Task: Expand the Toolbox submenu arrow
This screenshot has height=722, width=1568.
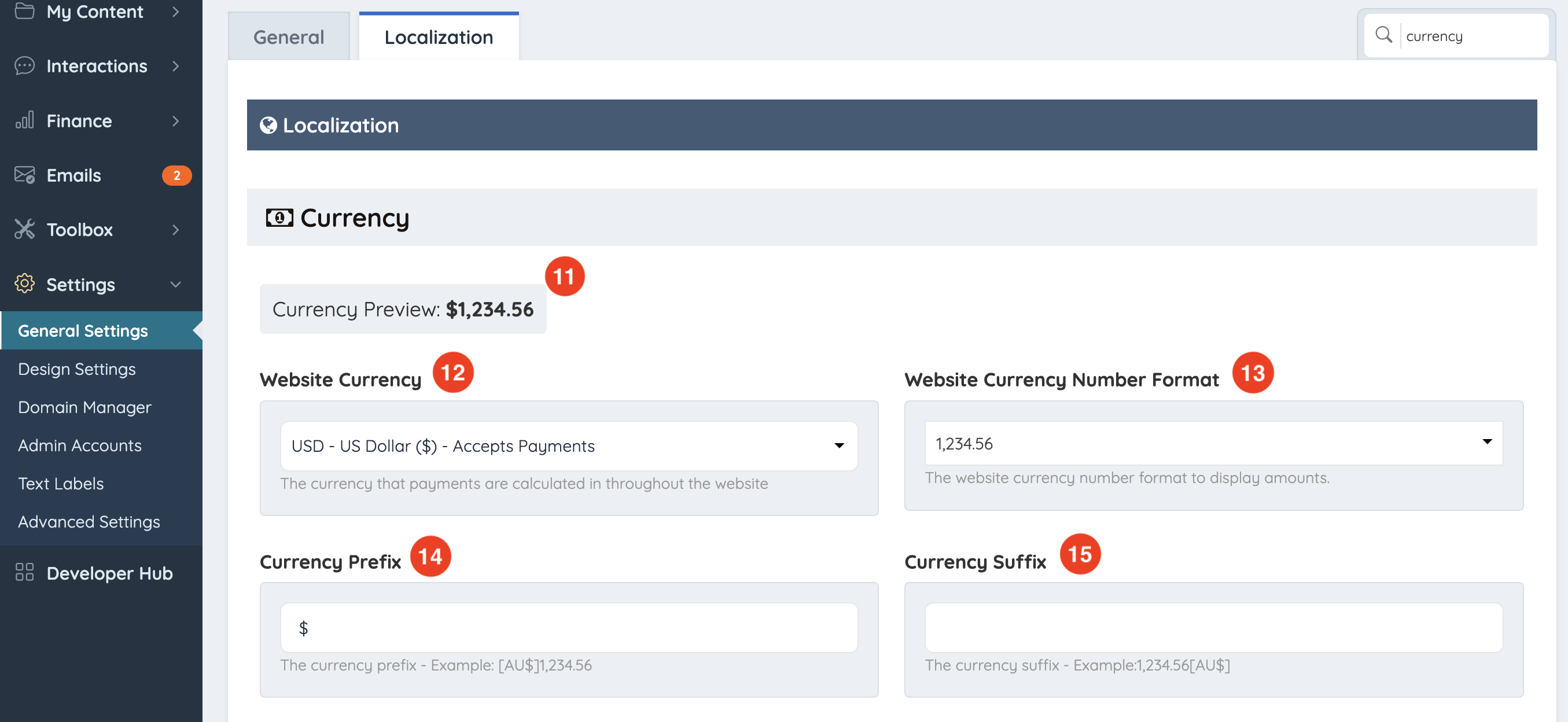Action: (x=175, y=230)
